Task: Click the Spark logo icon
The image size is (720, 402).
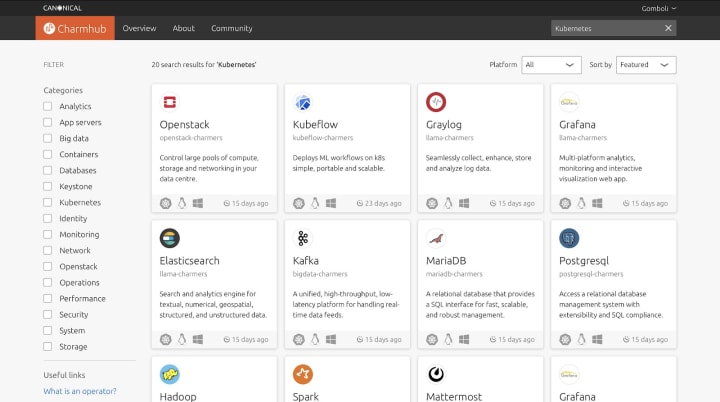Action: [x=303, y=374]
